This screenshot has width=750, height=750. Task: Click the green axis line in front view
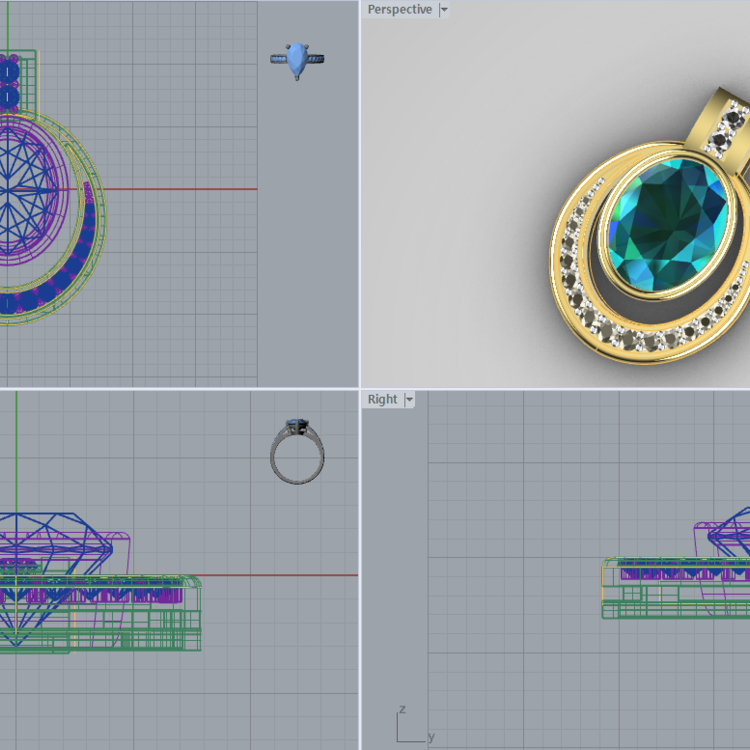click(x=16, y=451)
